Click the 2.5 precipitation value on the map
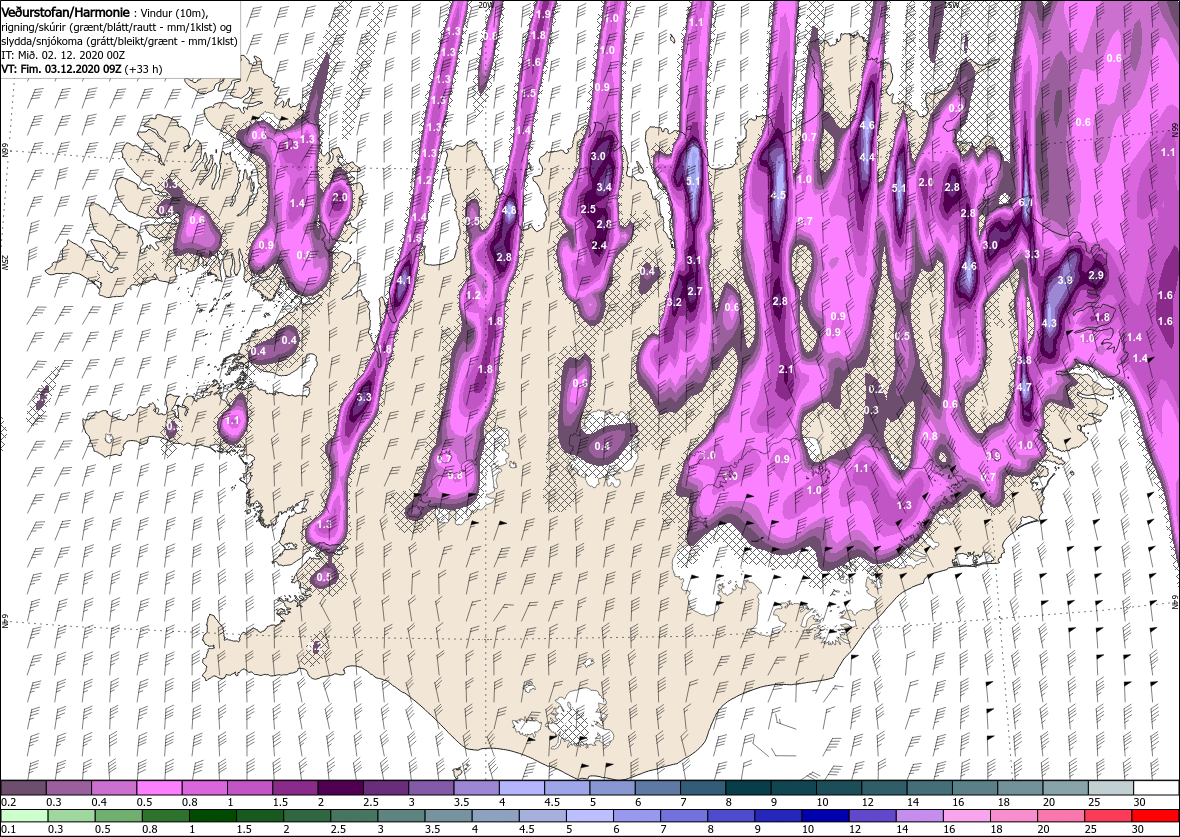1180x837 pixels. coord(588,208)
